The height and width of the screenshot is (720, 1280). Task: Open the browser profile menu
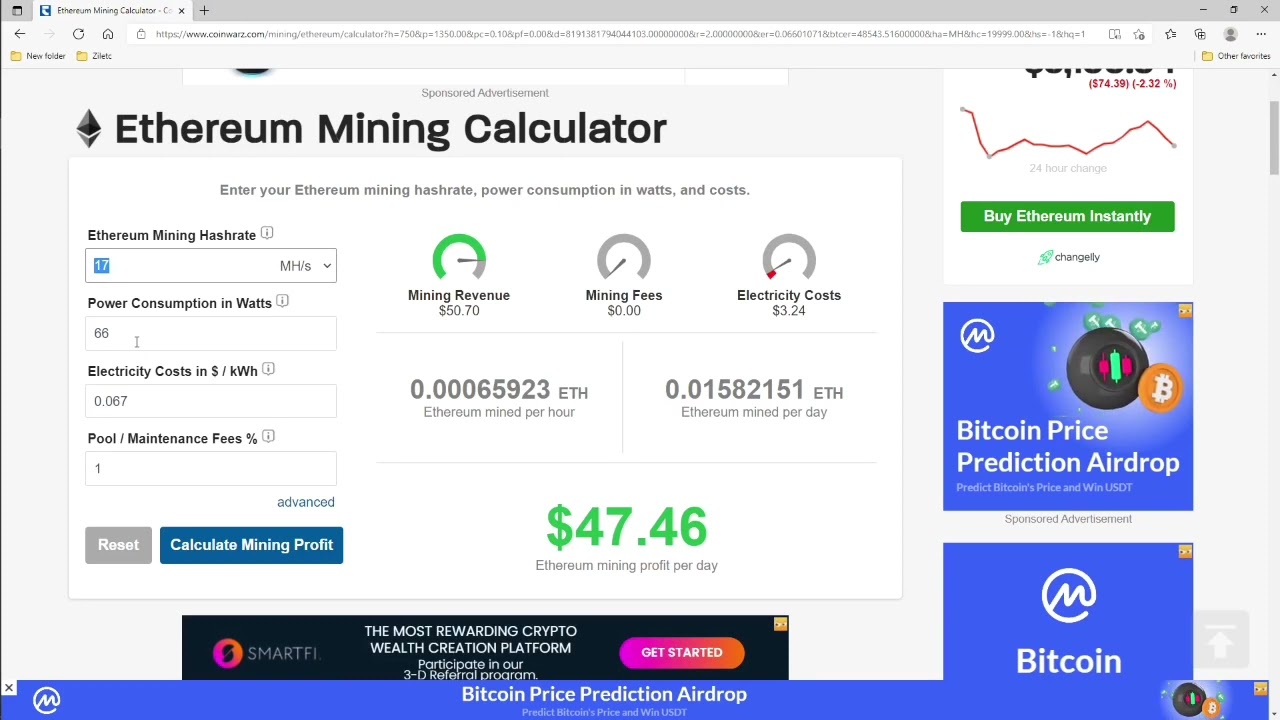(x=1231, y=34)
